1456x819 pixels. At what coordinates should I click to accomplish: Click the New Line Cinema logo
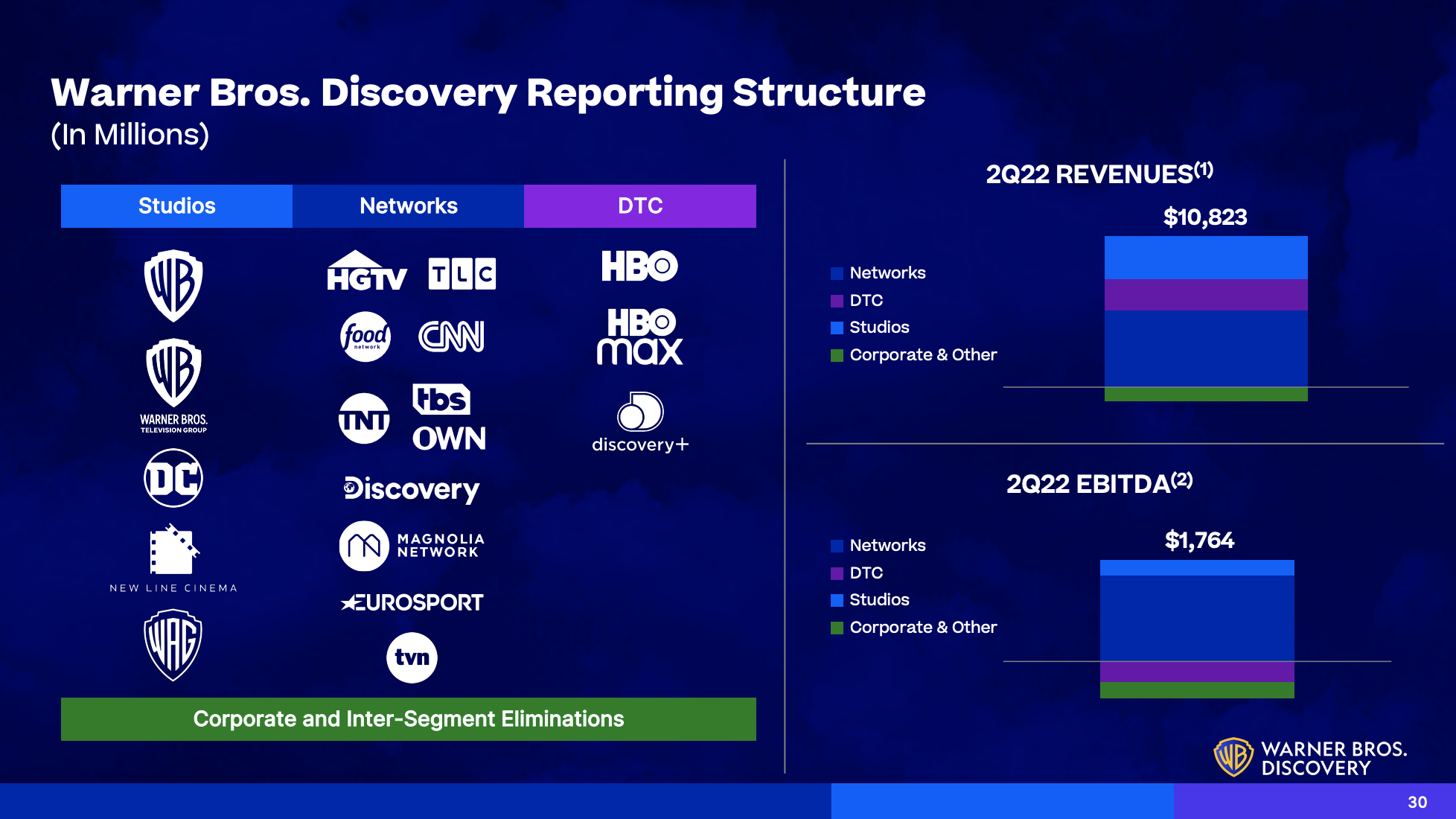(x=173, y=558)
